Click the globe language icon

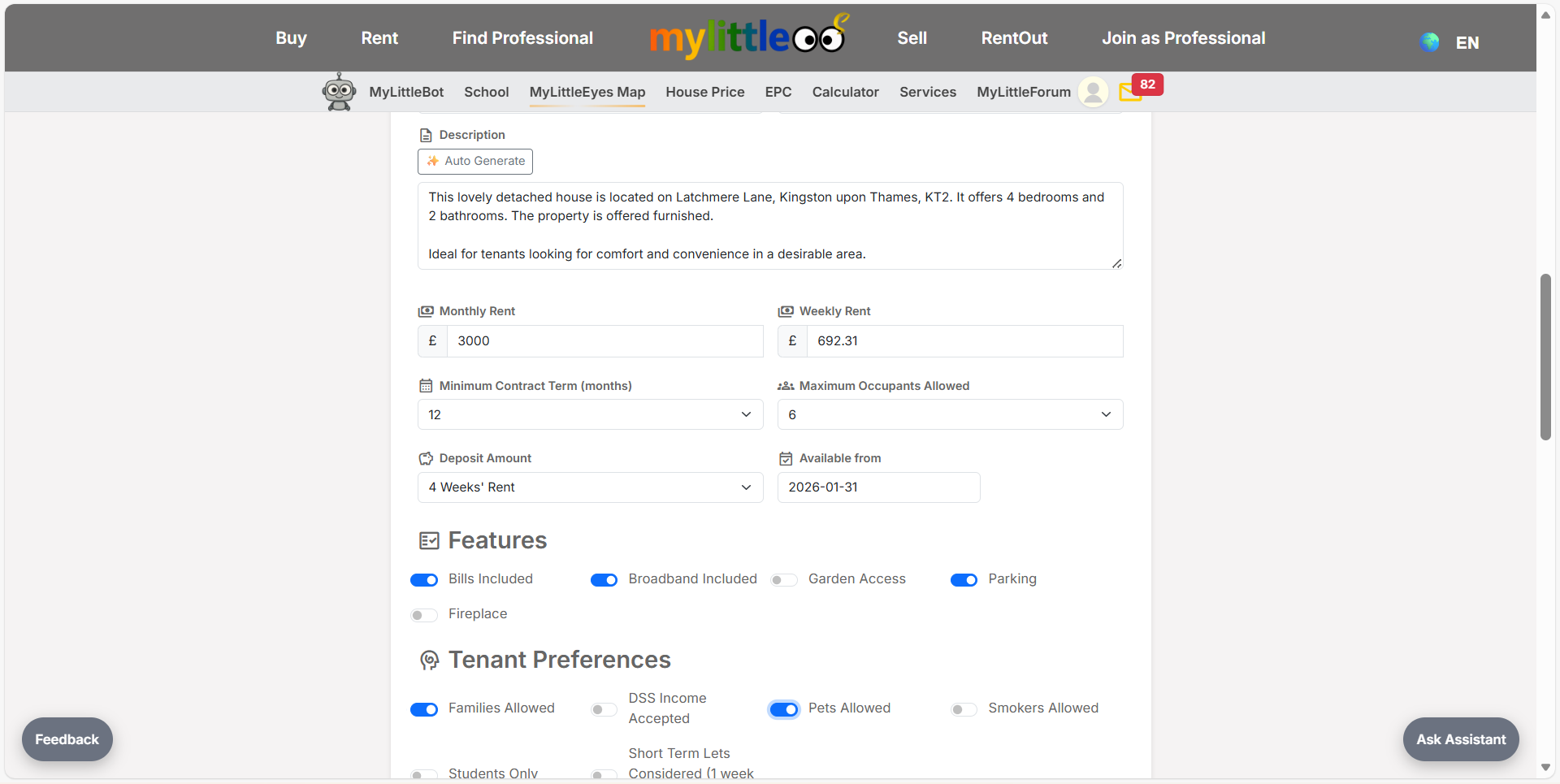pyautogui.click(x=1430, y=42)
